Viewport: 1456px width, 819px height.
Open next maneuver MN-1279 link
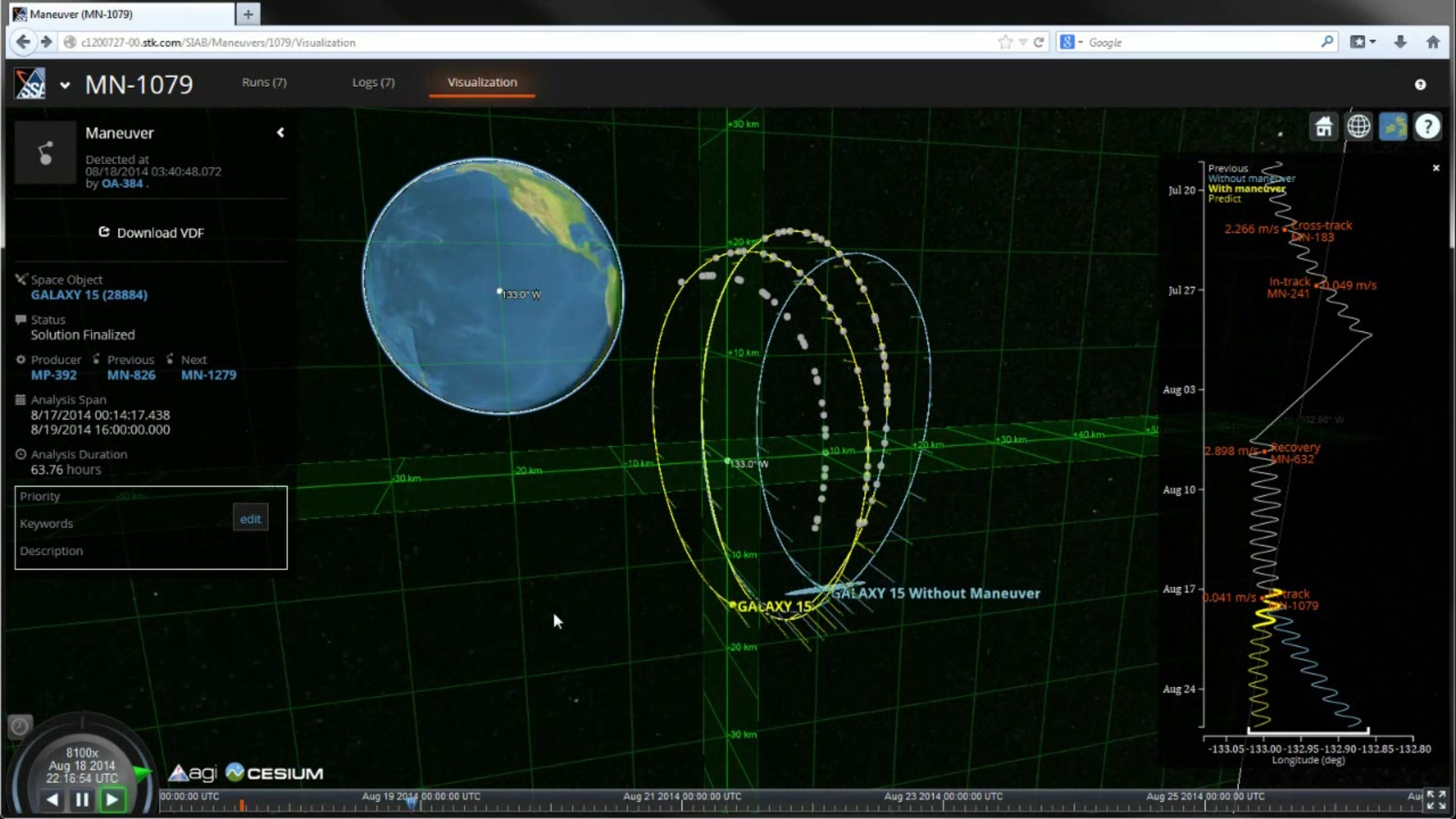[209, 375]
